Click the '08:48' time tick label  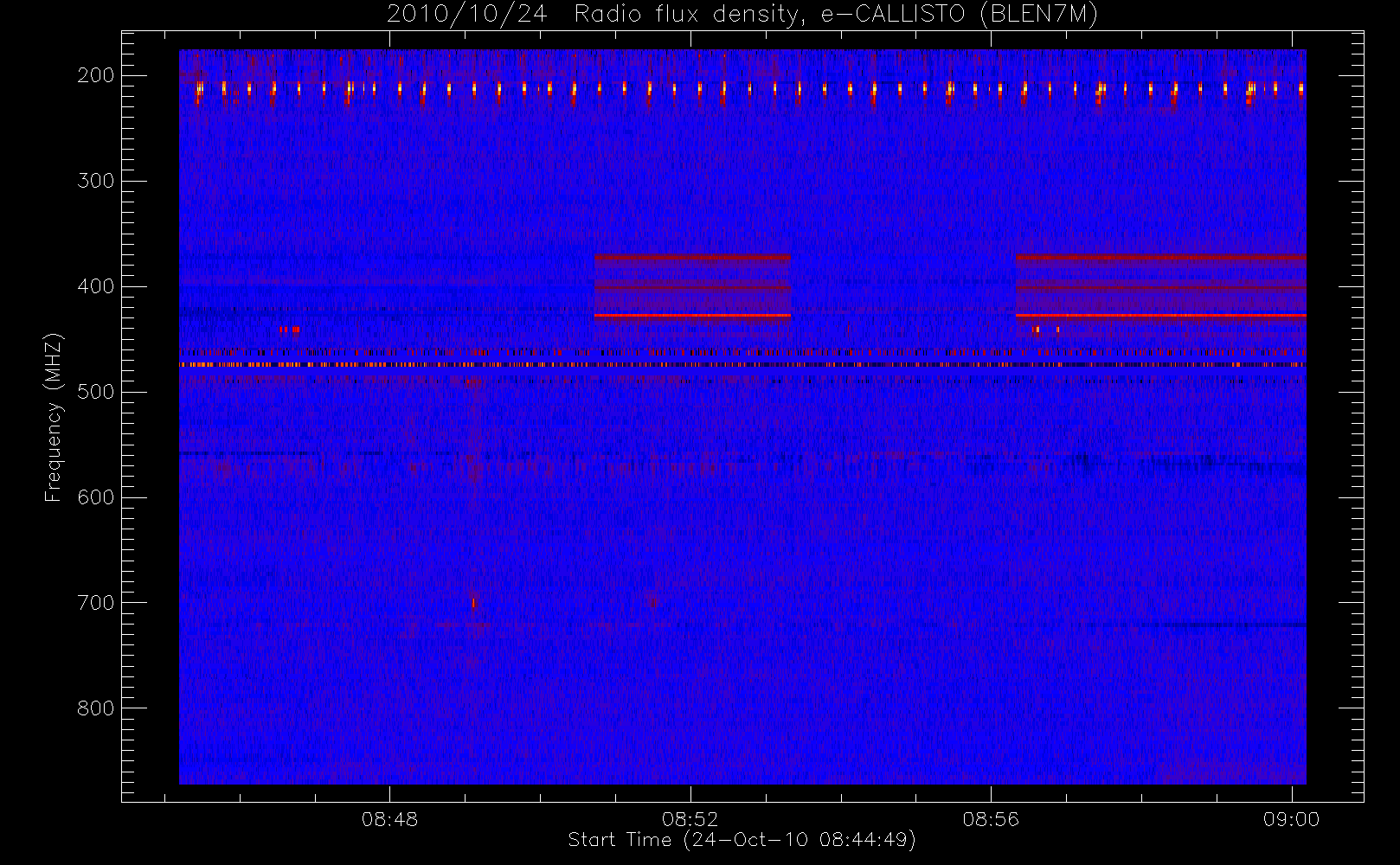[389, 819]
